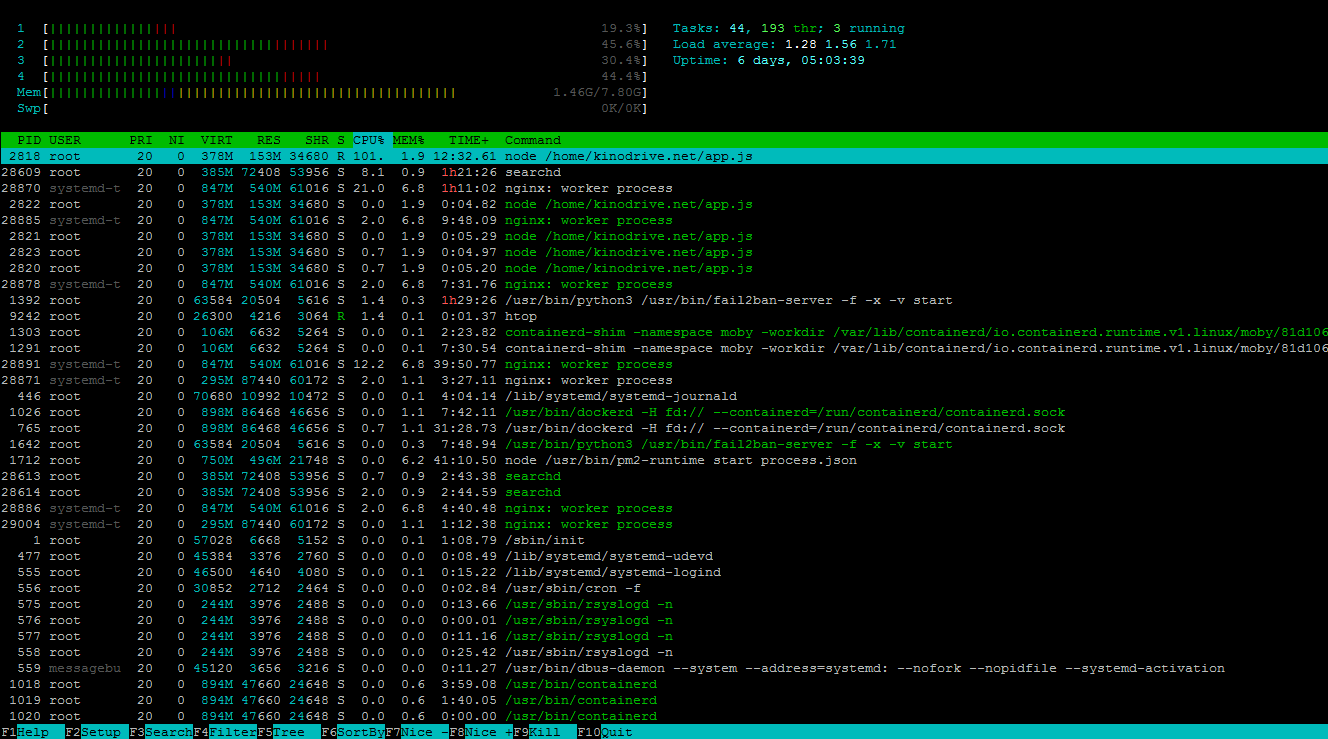Viewport: 1328px width, 739px height.
Task: Select the PID 559 dbus-daemon row
Action: pos(664,668)
